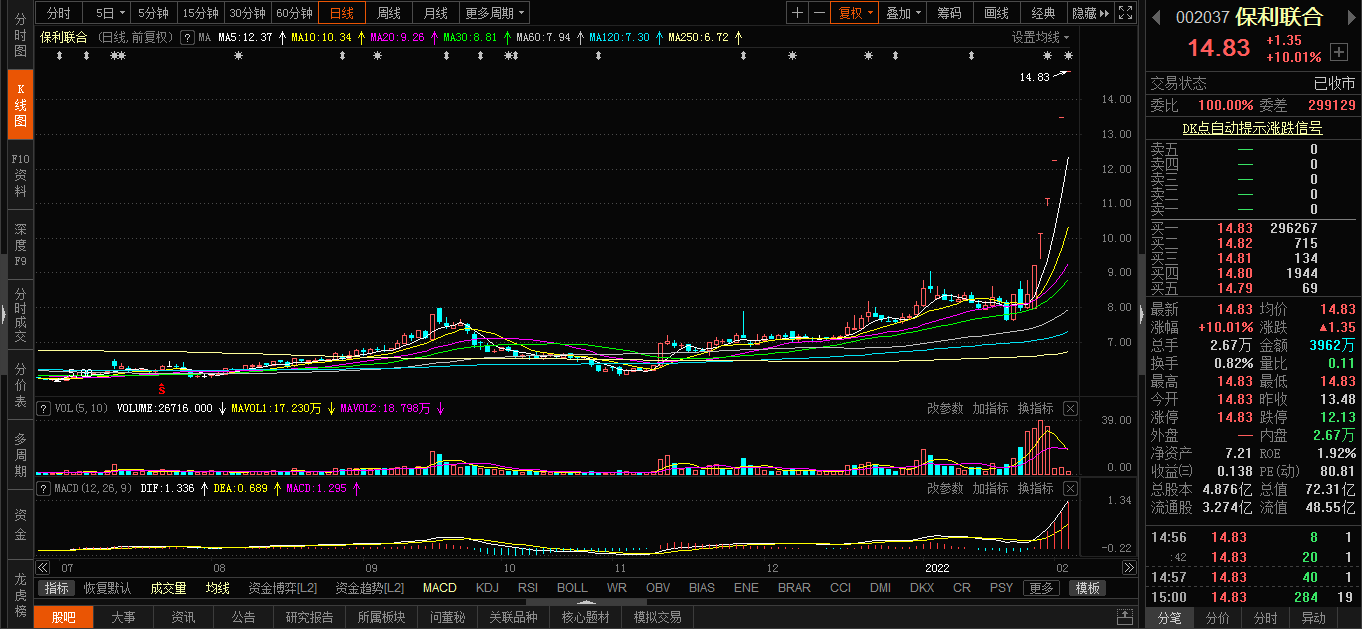Open the 设置均线 dropdown
The width and height of the screenshot is (1362, 629).
[1040, 37]
